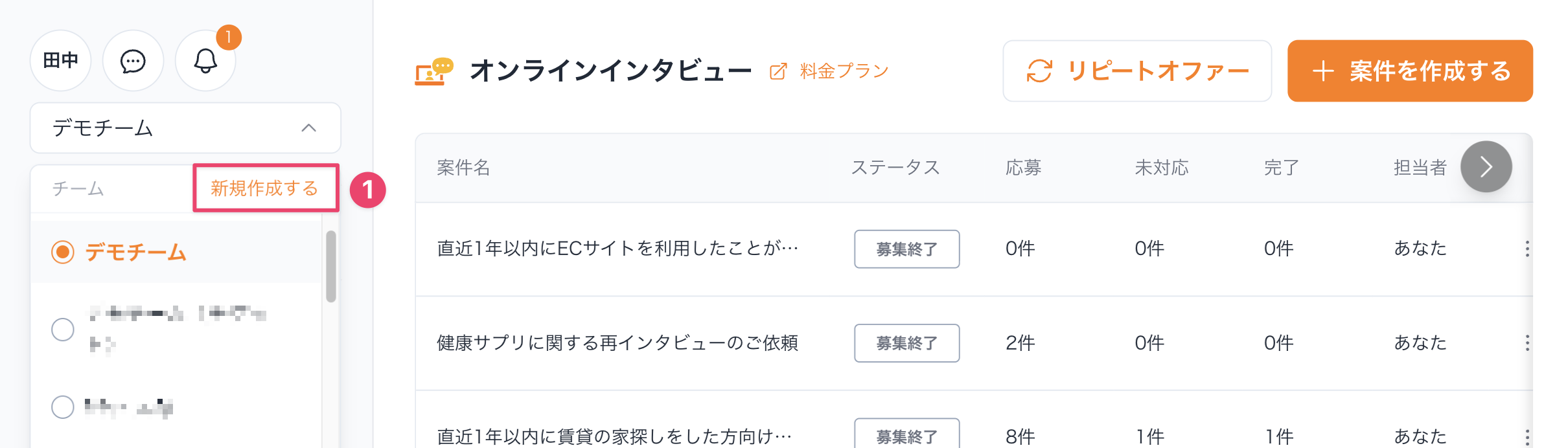Click the online interview logo icon
The image size is (1568, 448).
click(x=433, y=71)
